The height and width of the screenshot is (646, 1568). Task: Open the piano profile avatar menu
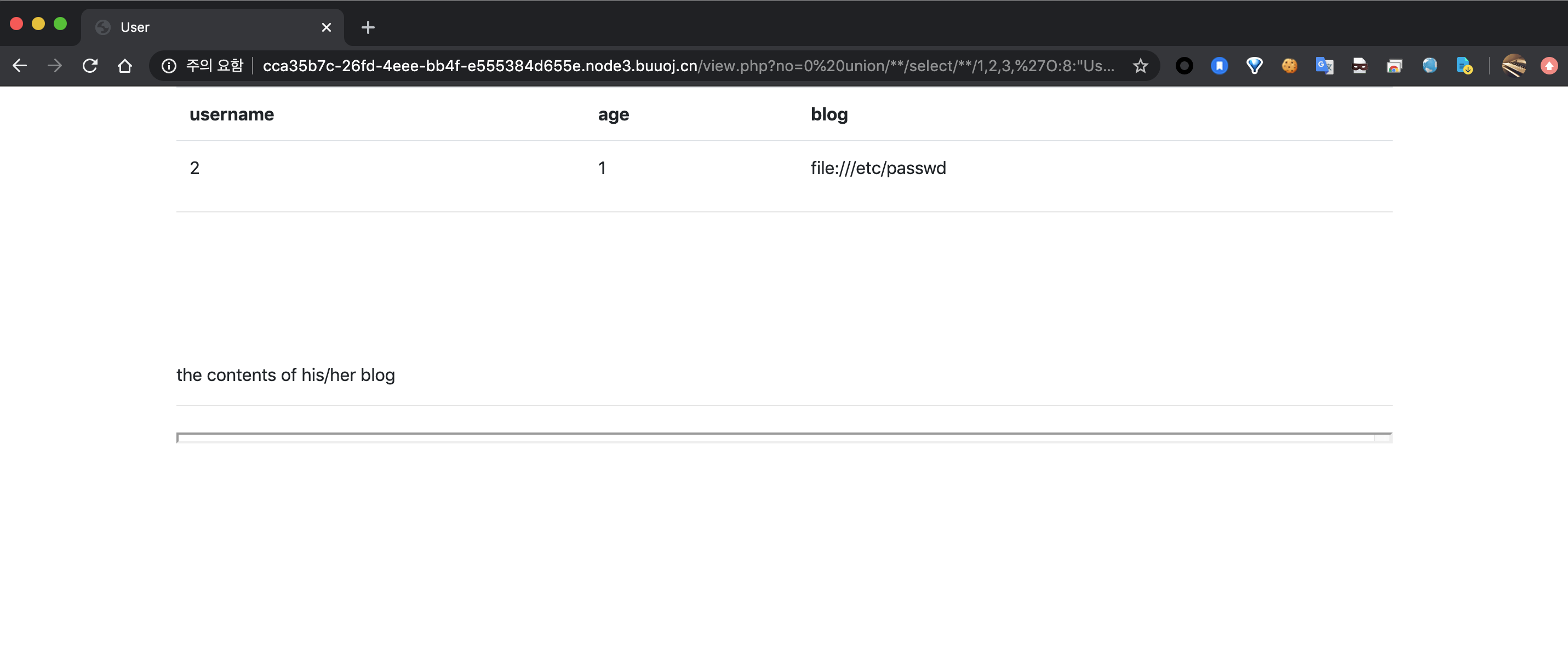(x=1514, y=66)
